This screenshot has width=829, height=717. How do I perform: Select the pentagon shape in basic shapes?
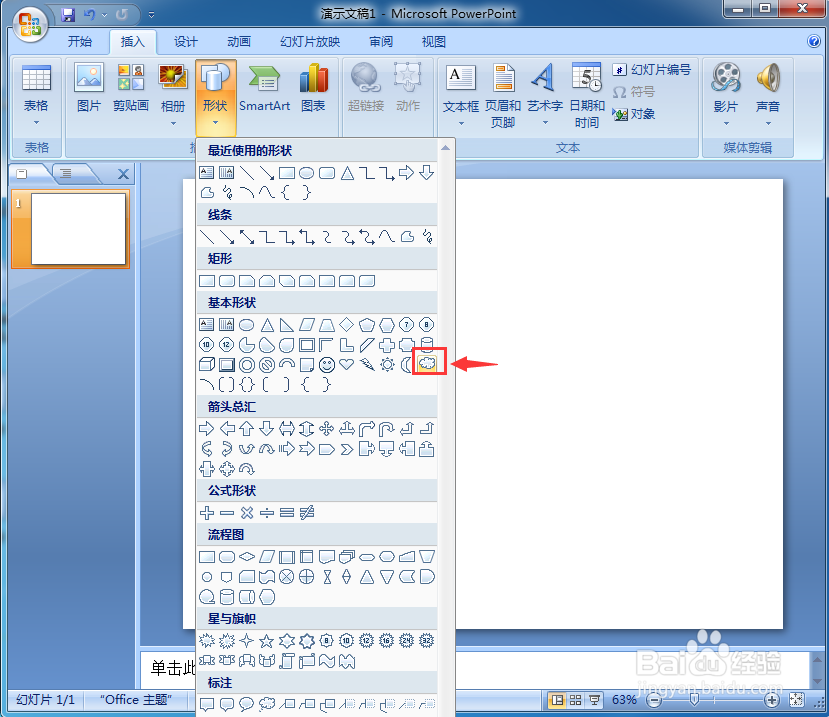pyautogui.click(x=367, y=325)
